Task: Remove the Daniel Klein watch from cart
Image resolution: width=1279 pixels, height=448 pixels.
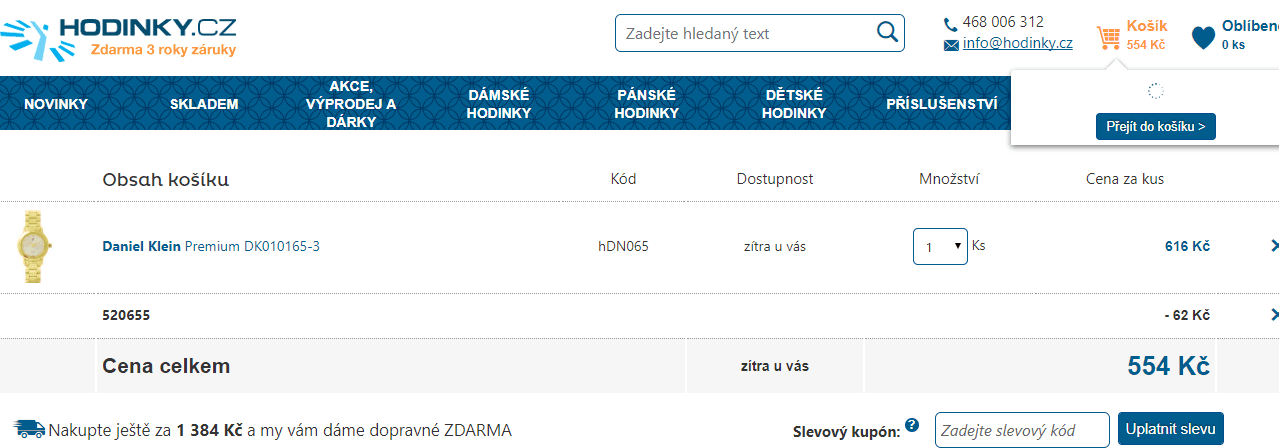Action: point(1274,246)
